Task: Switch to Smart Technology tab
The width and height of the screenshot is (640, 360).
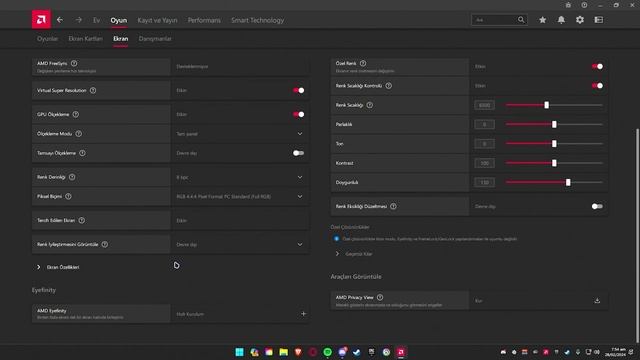Action: [258, 20]
